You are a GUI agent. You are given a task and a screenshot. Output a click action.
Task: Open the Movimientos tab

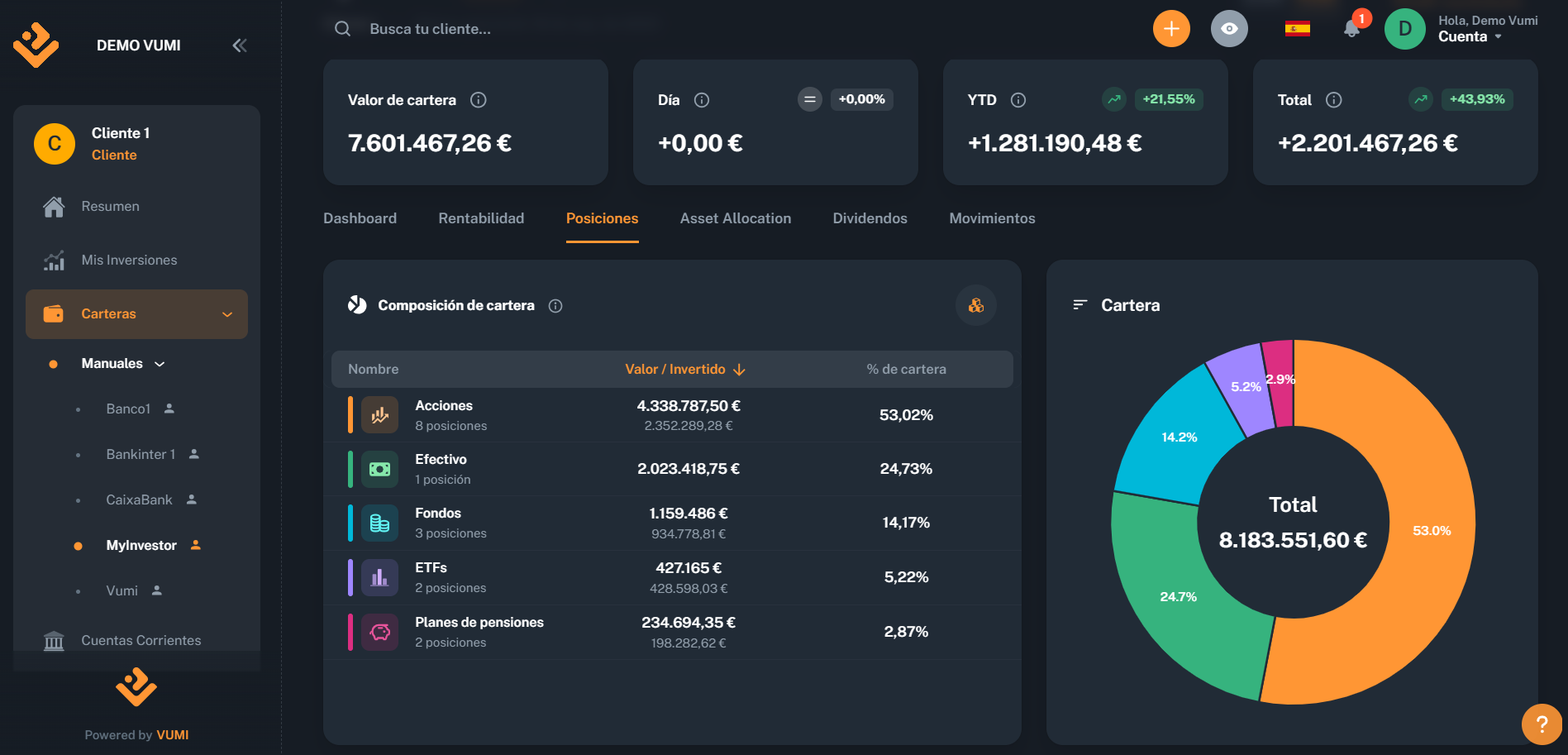pyautogui.click(x=992, y=218)
